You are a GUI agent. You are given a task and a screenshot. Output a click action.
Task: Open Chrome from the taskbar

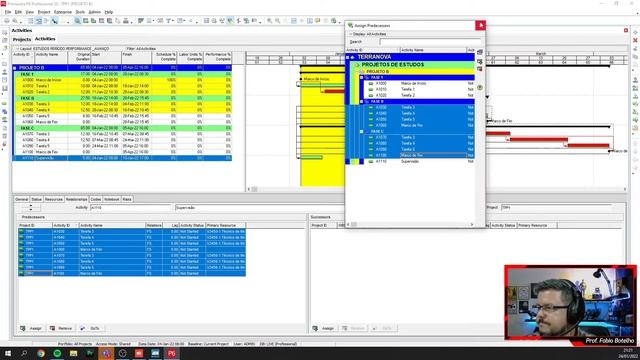coord(41,353)
